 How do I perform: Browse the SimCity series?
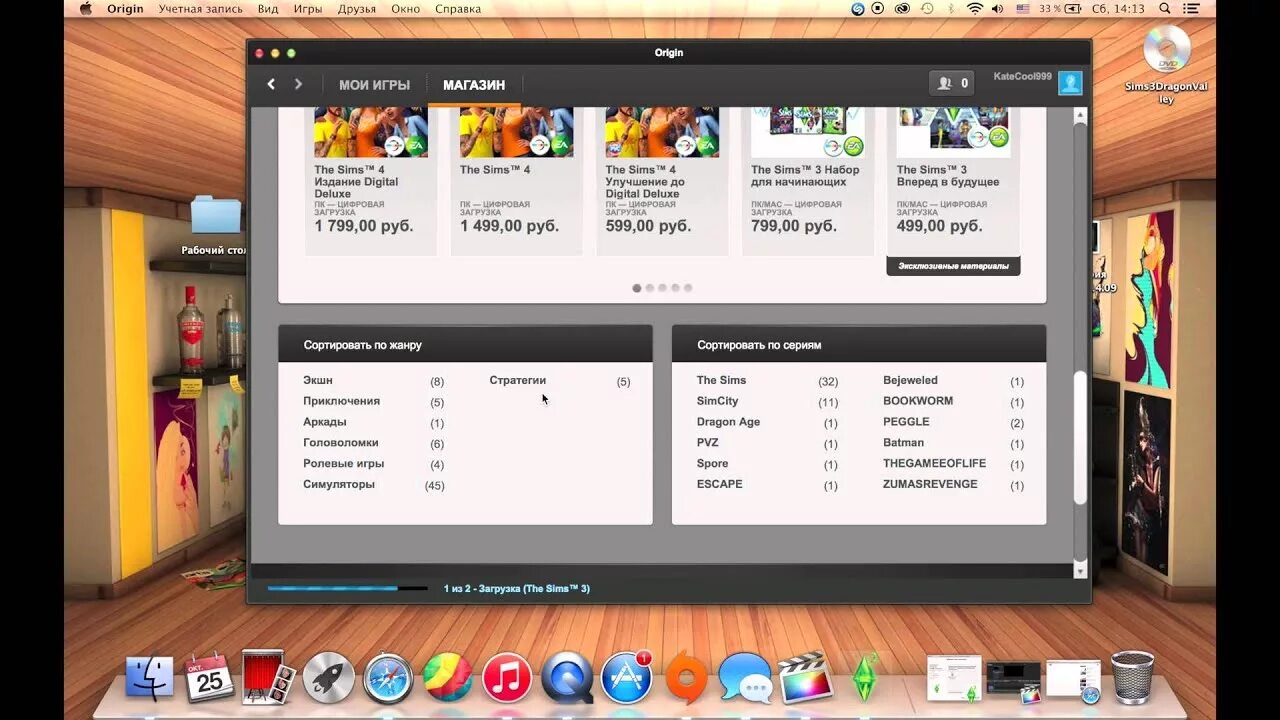(x=717, y=401)
